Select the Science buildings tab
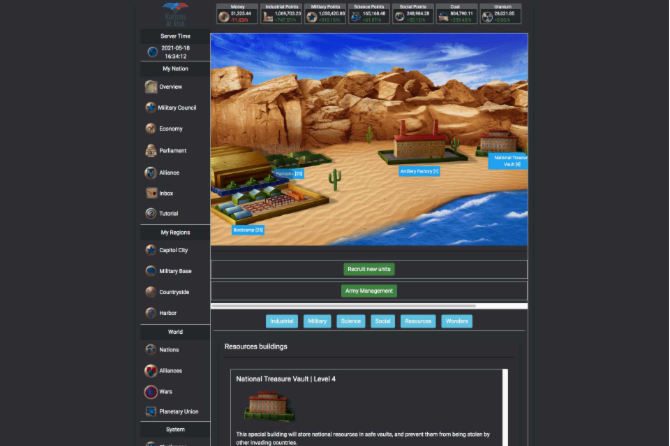 point(350,321)
